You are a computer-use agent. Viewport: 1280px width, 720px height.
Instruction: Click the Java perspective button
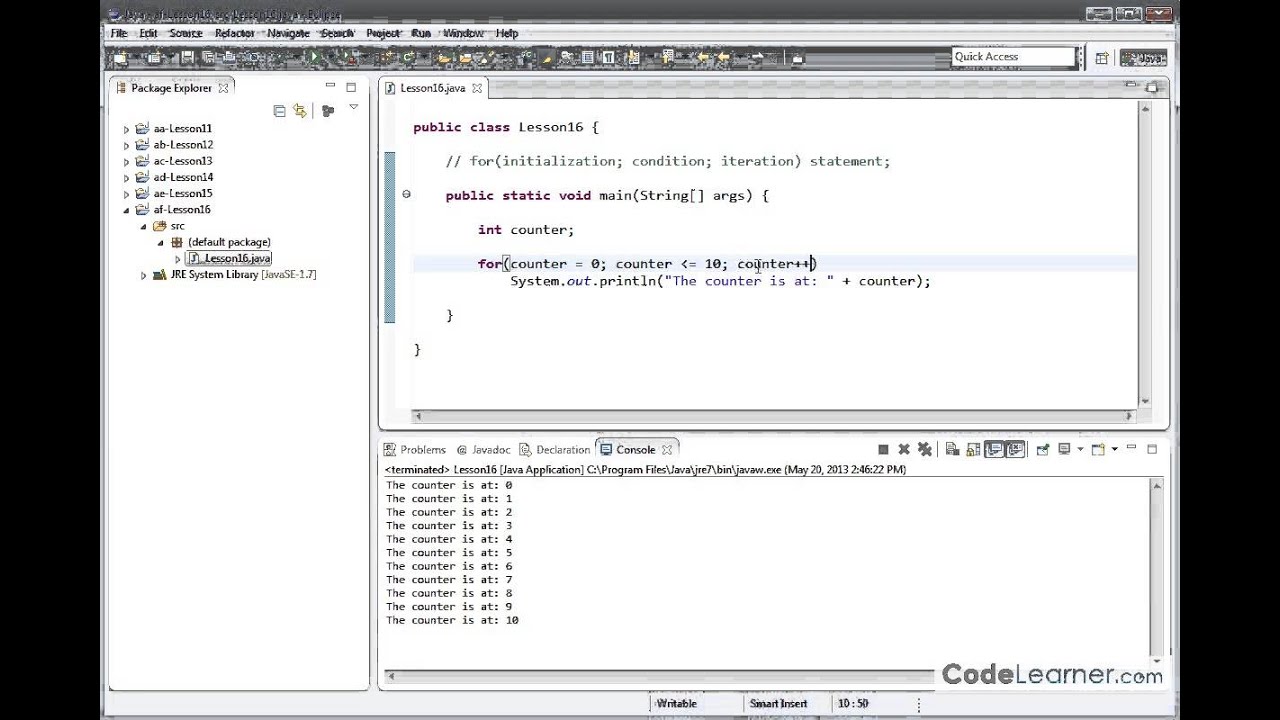tap(1143, 58)
